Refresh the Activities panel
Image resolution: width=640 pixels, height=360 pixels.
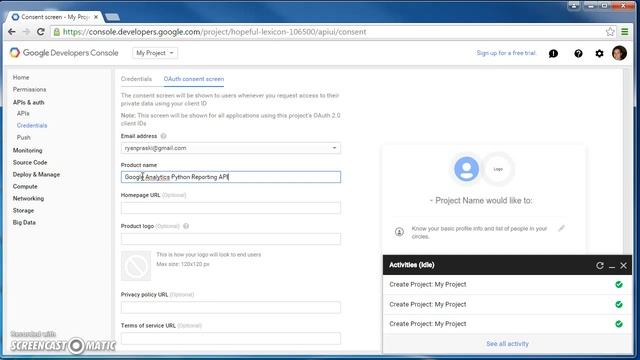[600, 265]
